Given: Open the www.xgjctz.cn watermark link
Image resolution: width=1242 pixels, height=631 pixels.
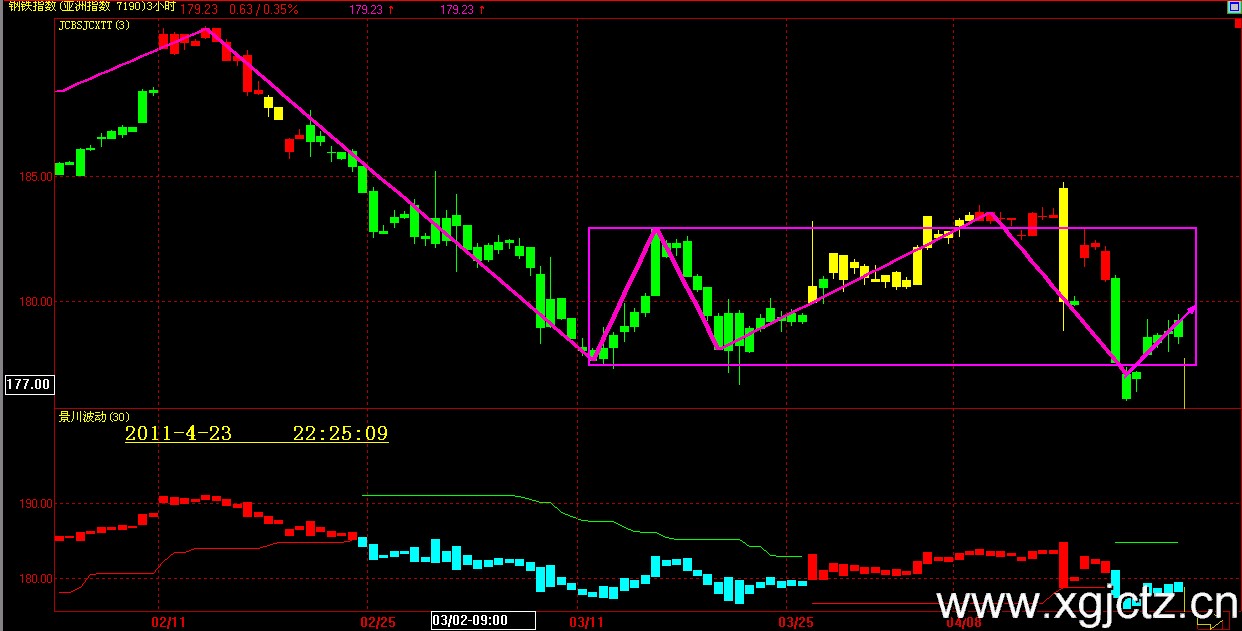Looking at the screenshot, I should pos(1087,605).
